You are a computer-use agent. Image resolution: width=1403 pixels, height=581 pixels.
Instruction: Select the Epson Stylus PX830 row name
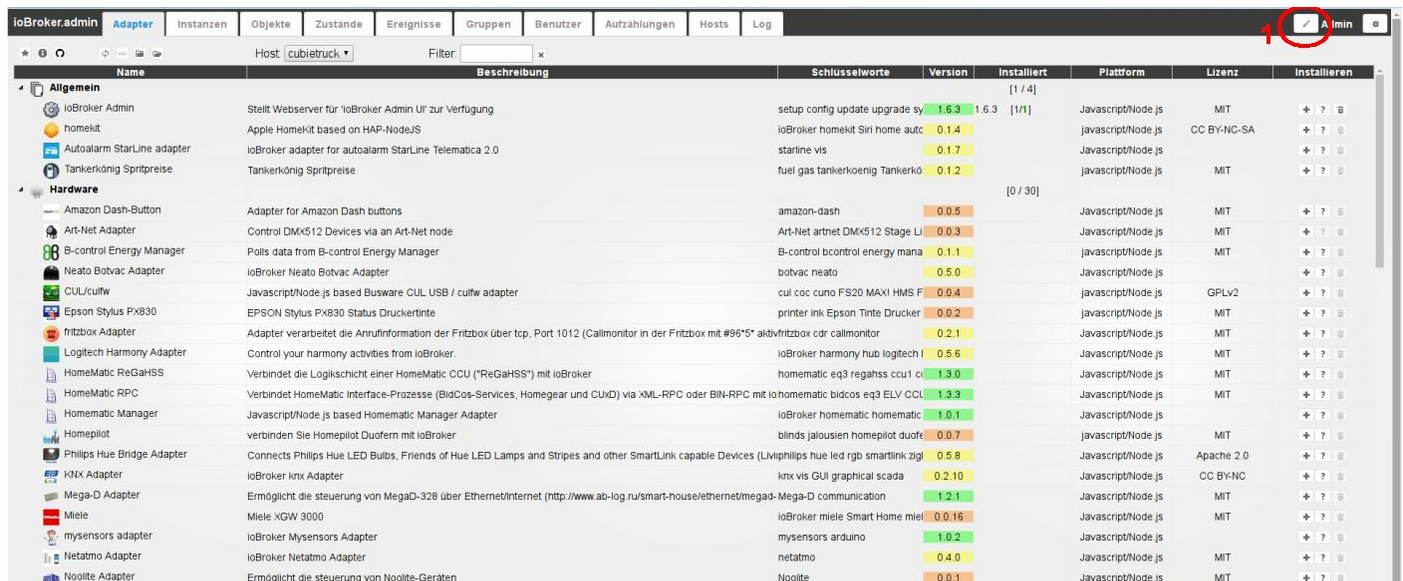110,312
